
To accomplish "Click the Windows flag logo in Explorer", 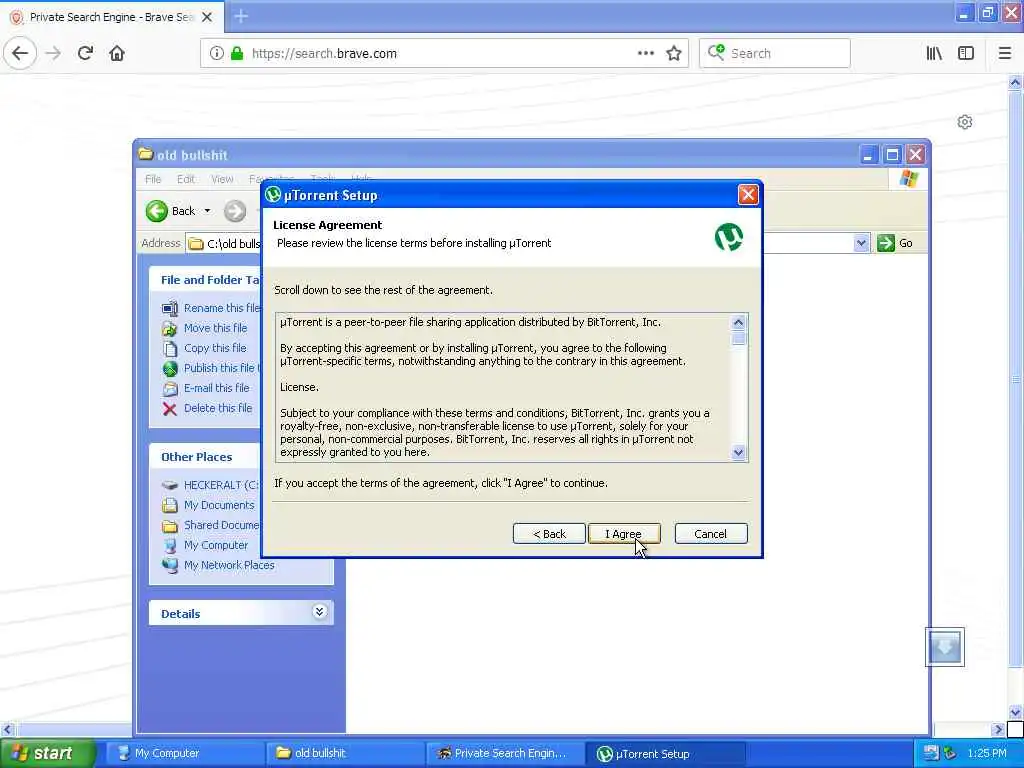I will click(908, 178).
